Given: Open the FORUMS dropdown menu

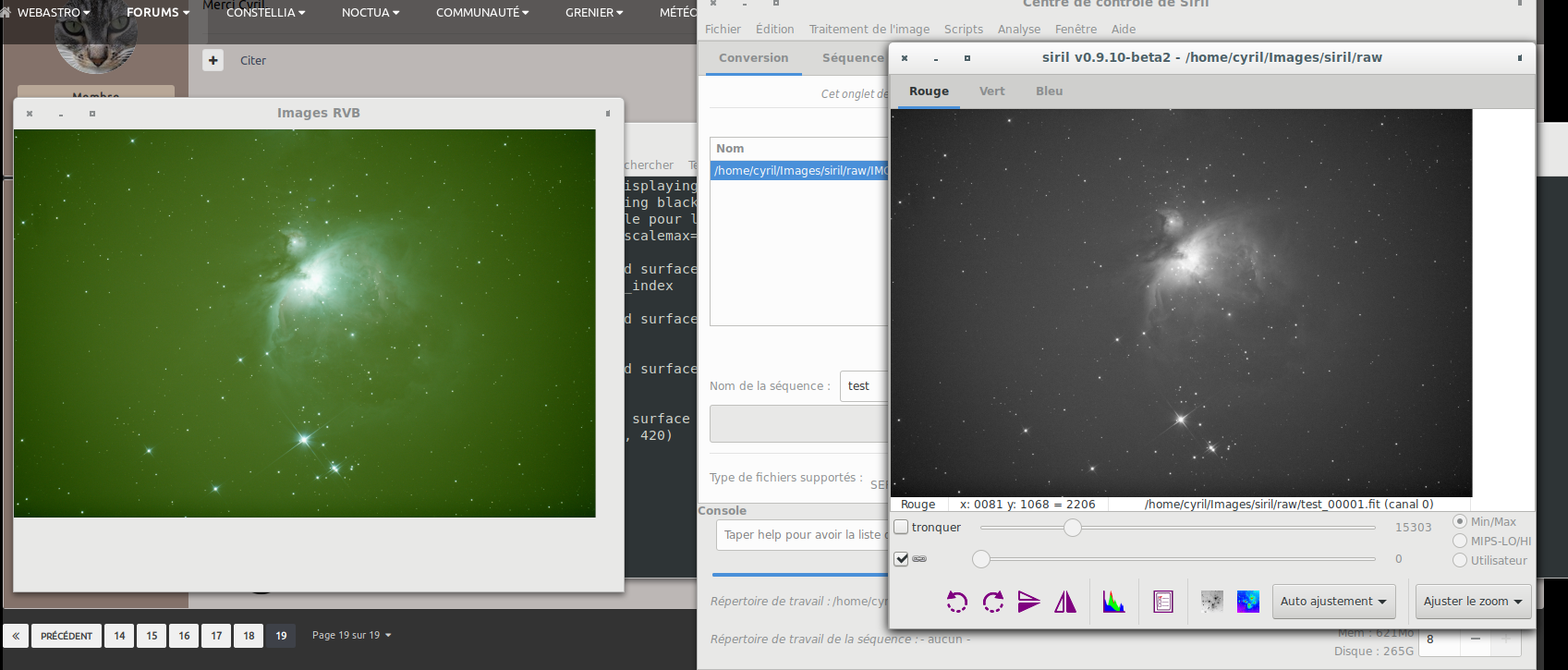Looking at the screenshot, I should (x=158, y=13).
